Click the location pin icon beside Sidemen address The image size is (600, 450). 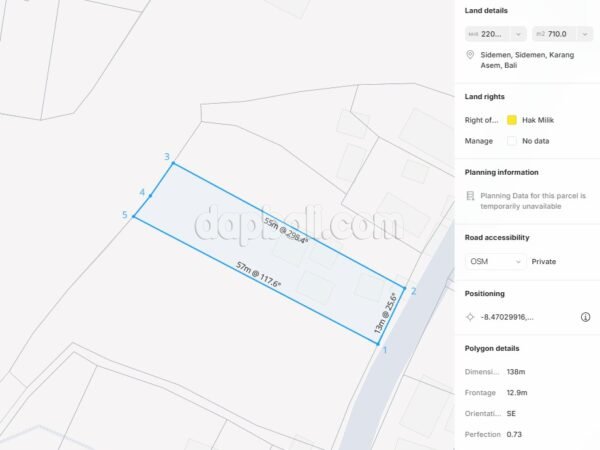(x=470, y=55)
